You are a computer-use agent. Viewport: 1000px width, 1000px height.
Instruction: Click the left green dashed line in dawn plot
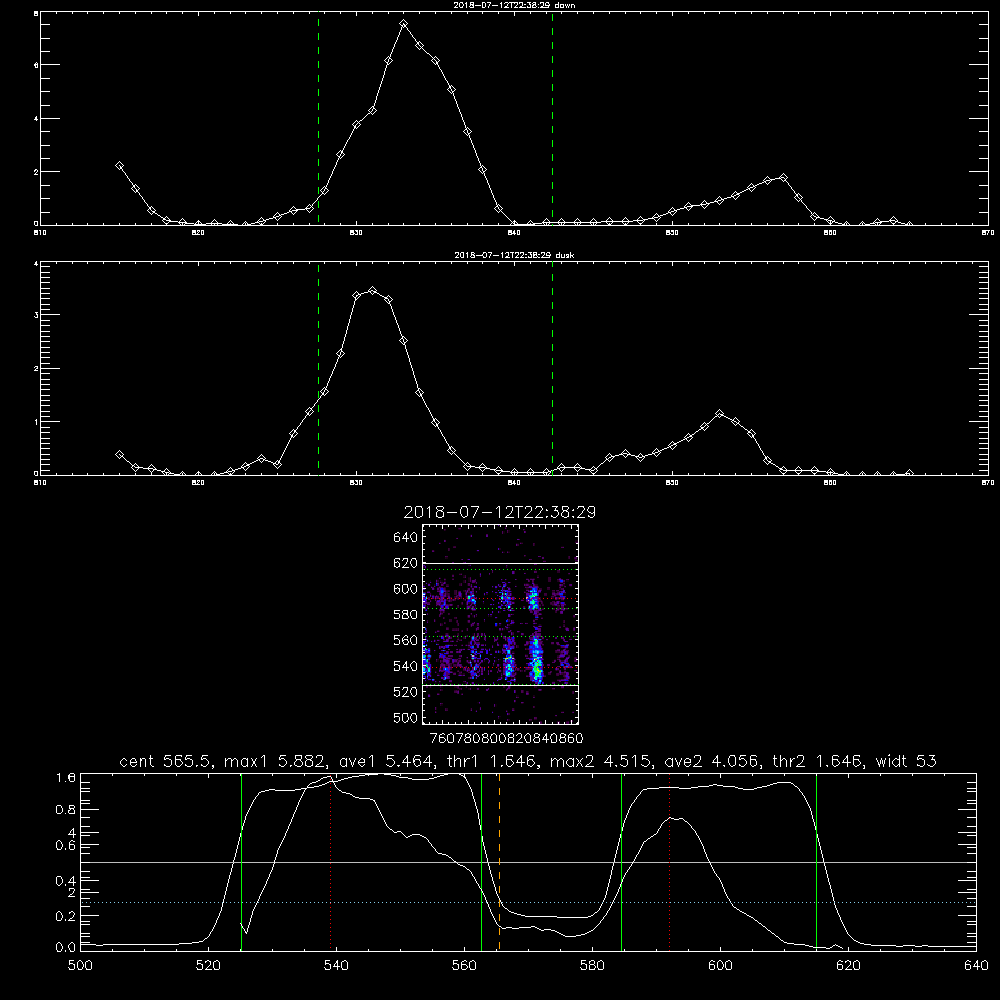click(318, 119)
